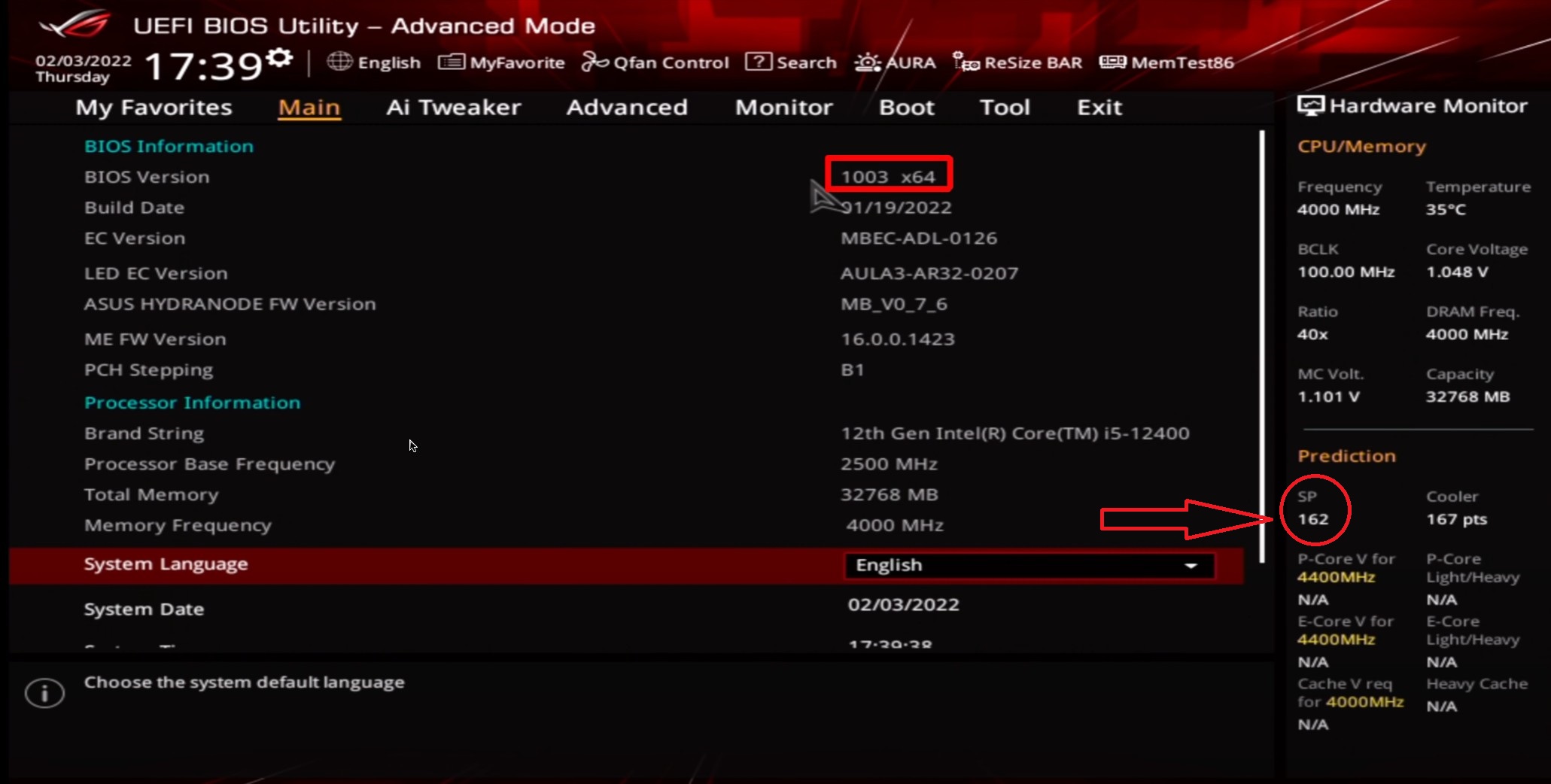1551x784 pixels.
Task: Switch to the Main tab
Action: [x=309, y=108]
